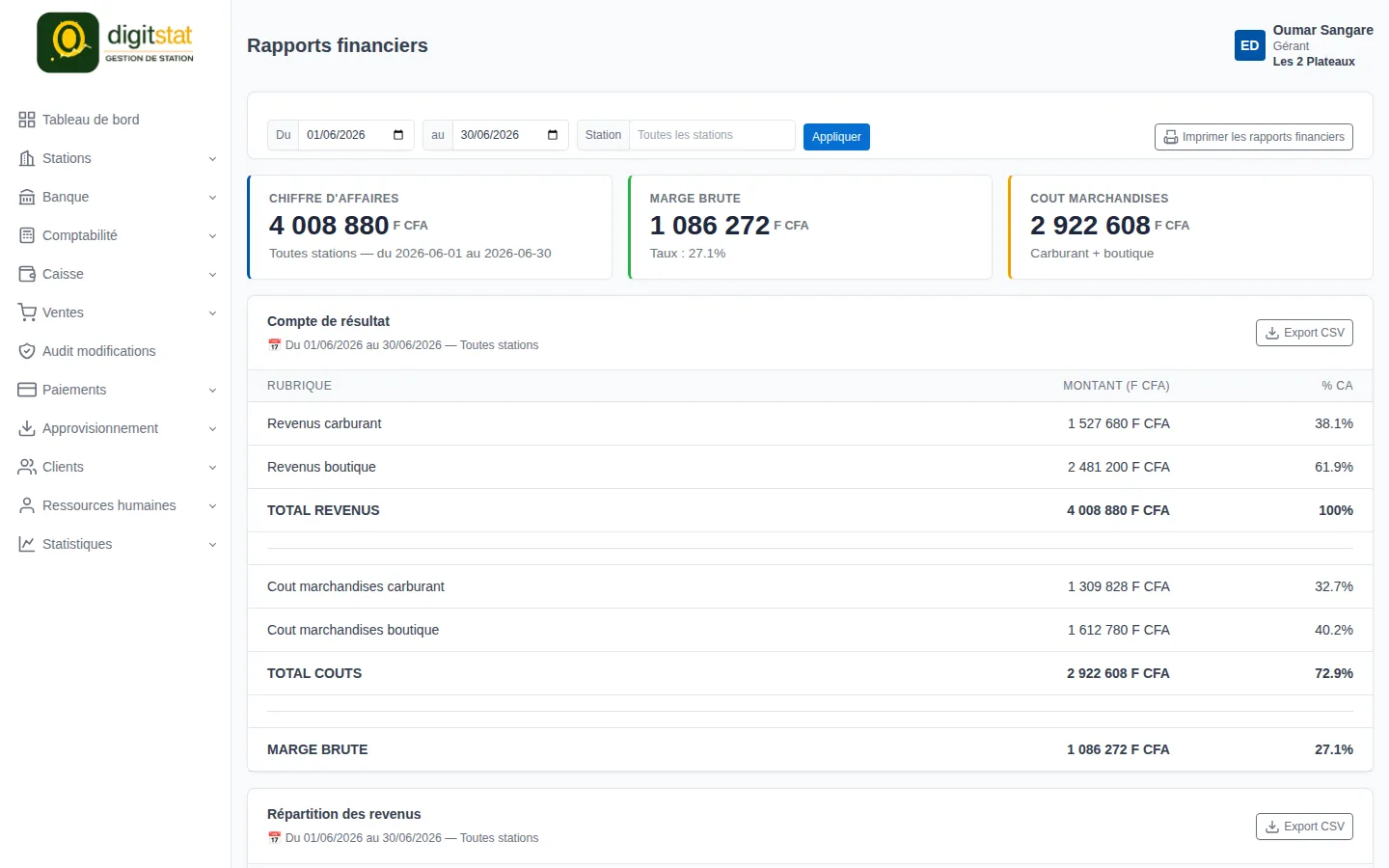Select the Revenus carburant row label

324,423
